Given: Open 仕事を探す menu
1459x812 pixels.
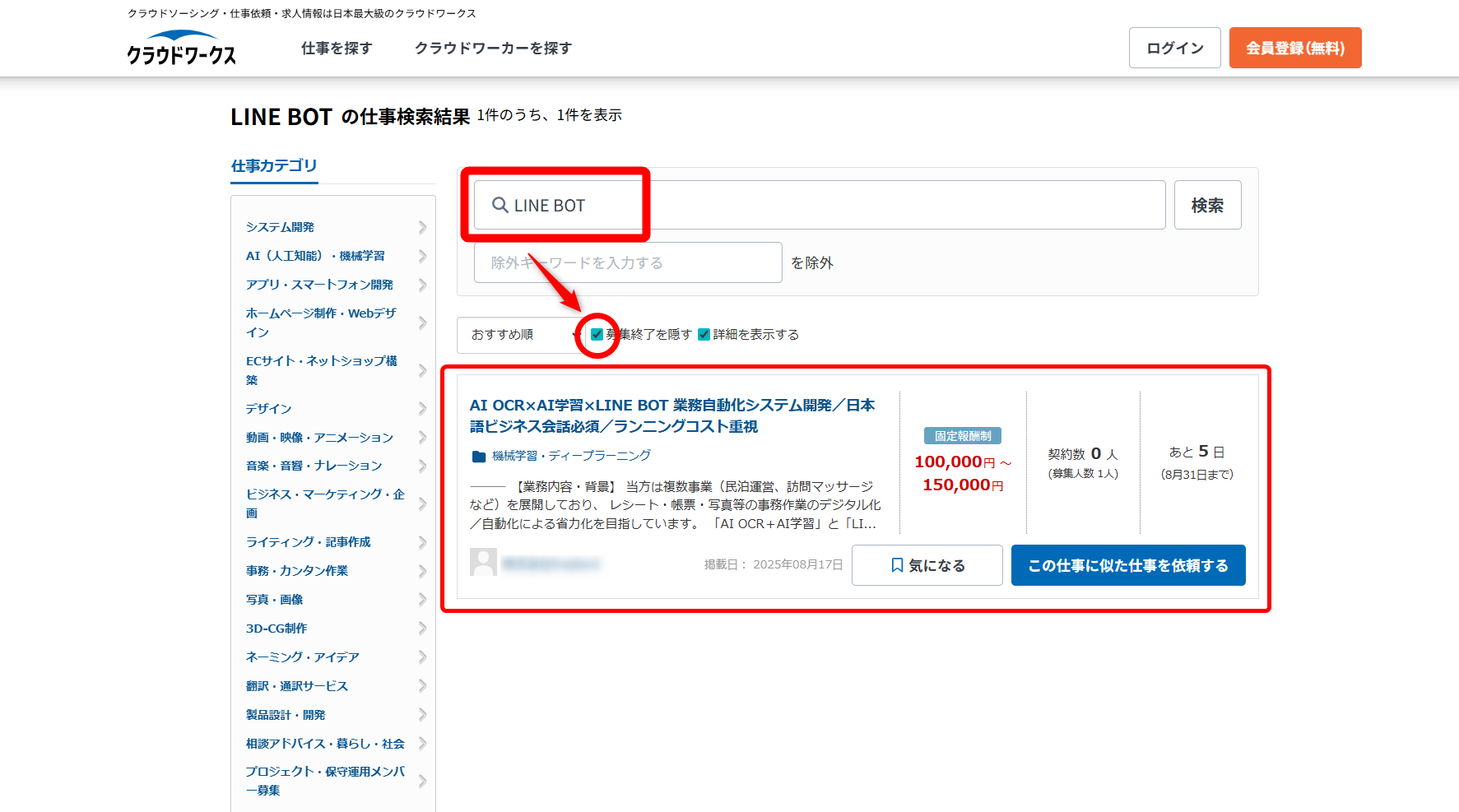Looking at the screenshot, I should (337, 48).
